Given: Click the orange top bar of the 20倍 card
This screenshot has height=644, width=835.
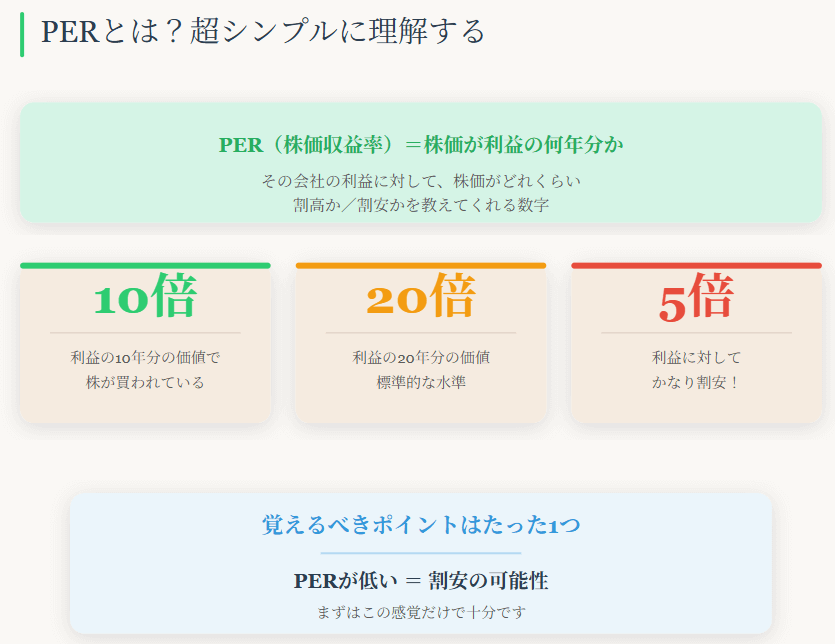Looking at the screenshot, I should pyautogui.click(x=420, y=266).
